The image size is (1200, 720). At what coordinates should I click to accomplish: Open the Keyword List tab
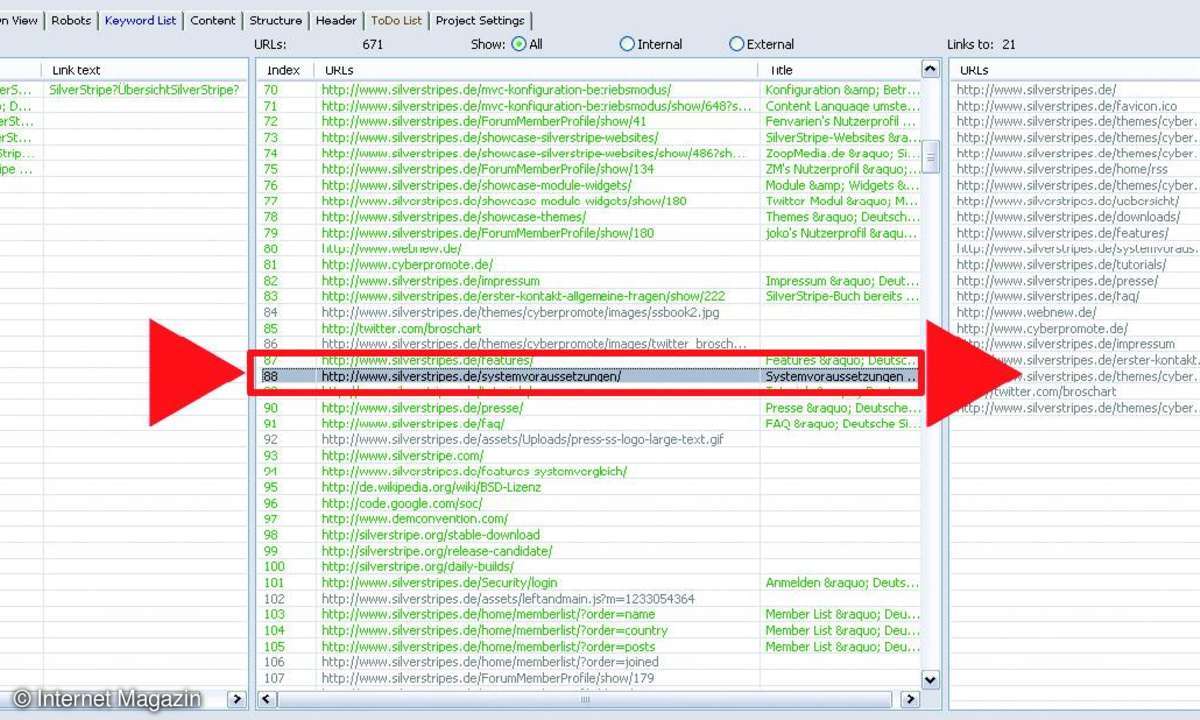pyautogui.click(x=140, y=20)
